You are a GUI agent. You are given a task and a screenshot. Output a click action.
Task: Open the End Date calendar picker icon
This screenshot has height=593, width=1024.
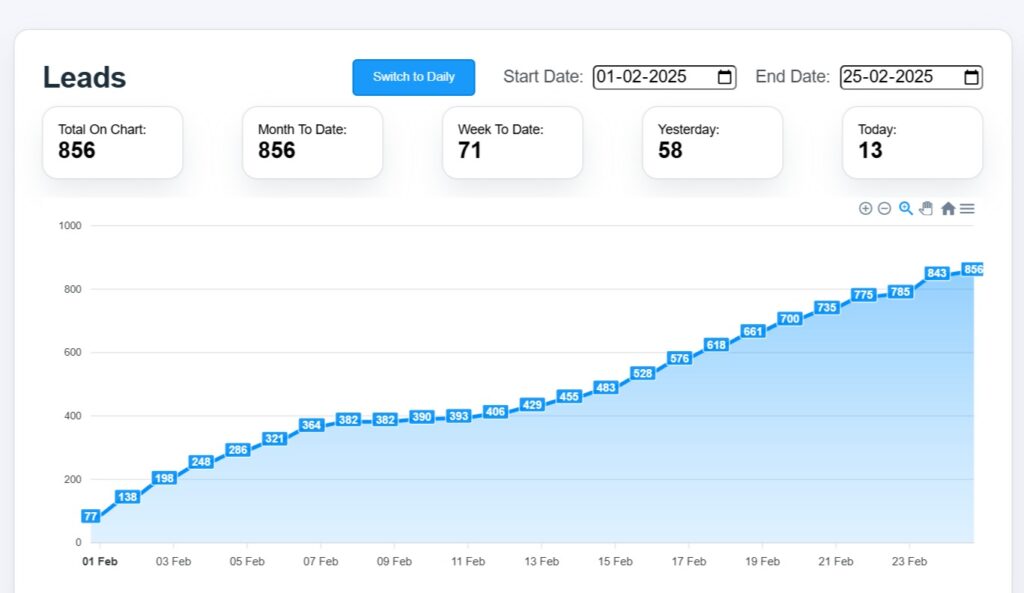(x=971, y=77)
